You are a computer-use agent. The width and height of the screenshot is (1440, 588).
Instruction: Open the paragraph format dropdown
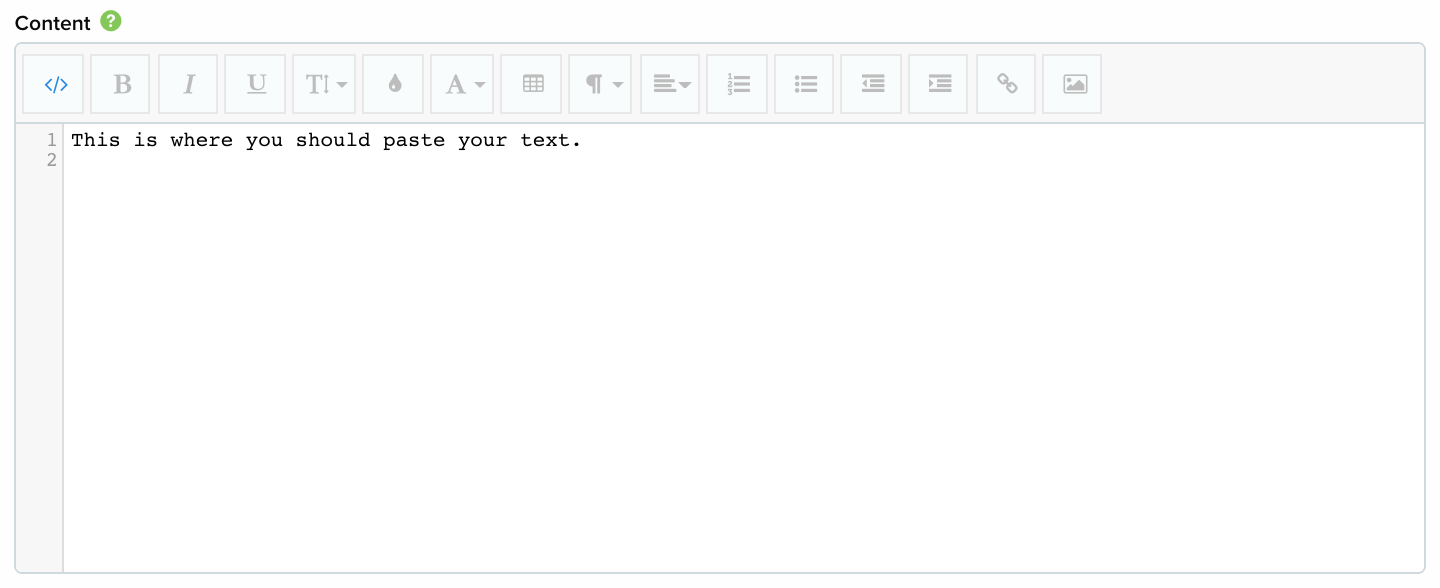click(601, 84)
